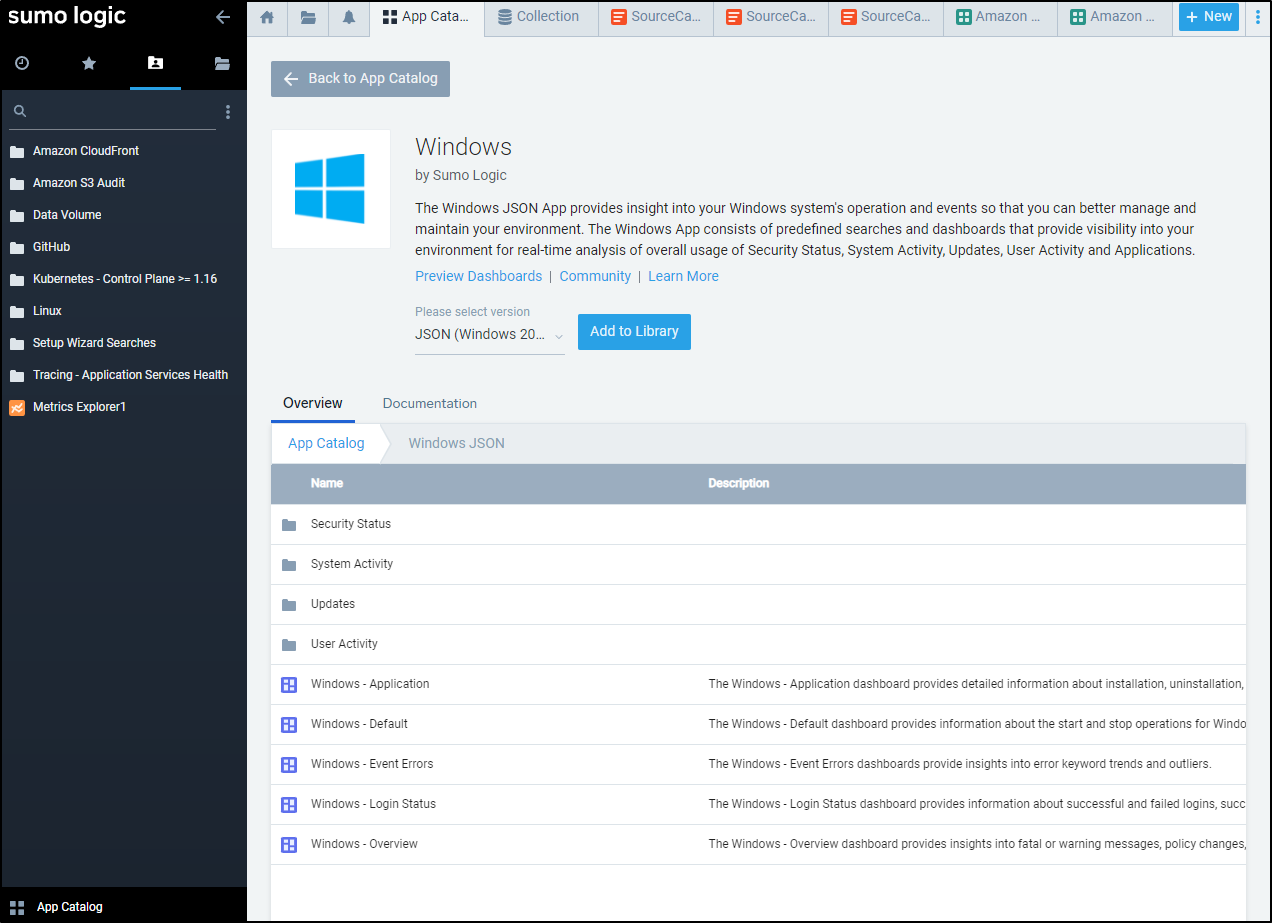
Task: Switch to the Collection tab
Action: tap(541, 17)
